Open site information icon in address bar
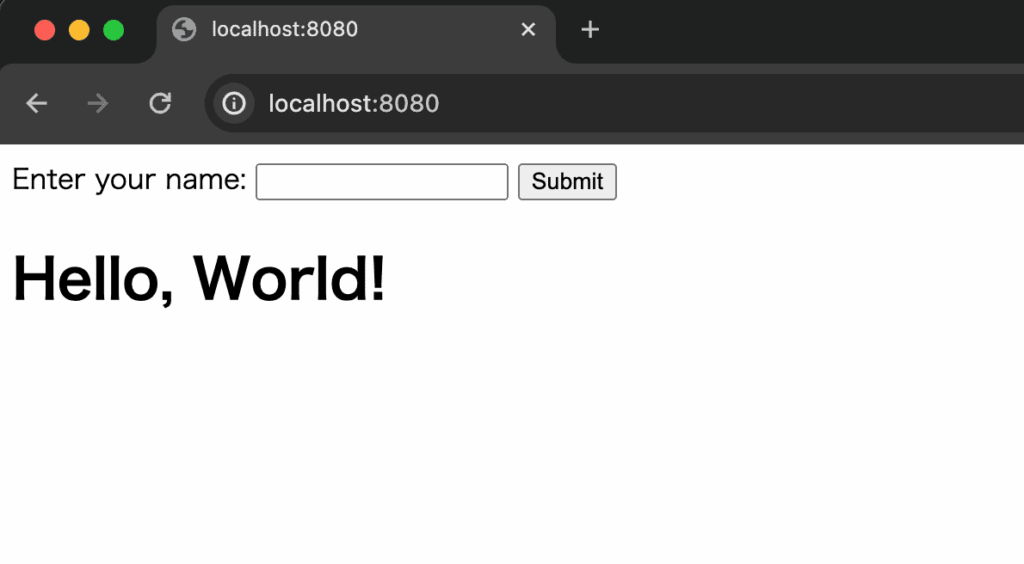The width and height of the screenshot is (1024, 564). tap(234, 103)
